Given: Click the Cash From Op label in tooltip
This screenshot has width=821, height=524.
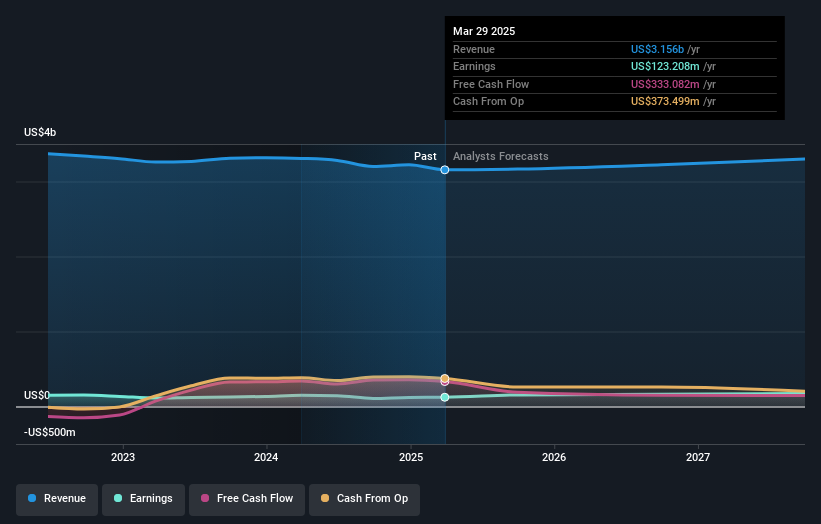Looking at the screenshot, I should pyautogui.click(x=489, y=102).
